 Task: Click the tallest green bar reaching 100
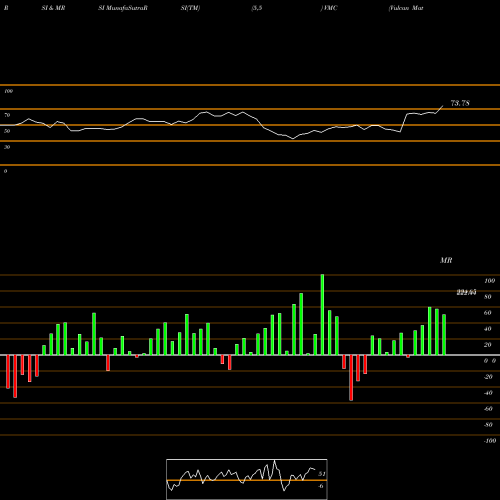[322, 315]
